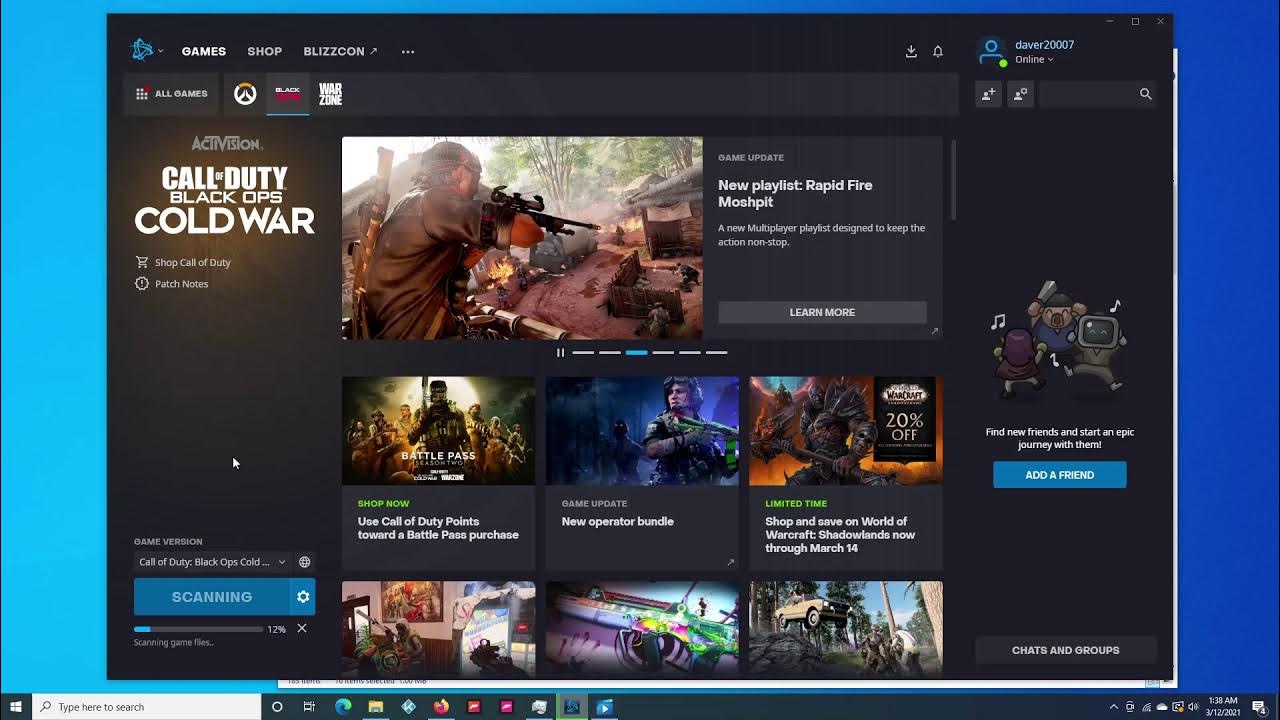Expand dropdown arrow beside Battle.net logo
1280x720 pixels.
pyautogui.click(x=160, y=51)
